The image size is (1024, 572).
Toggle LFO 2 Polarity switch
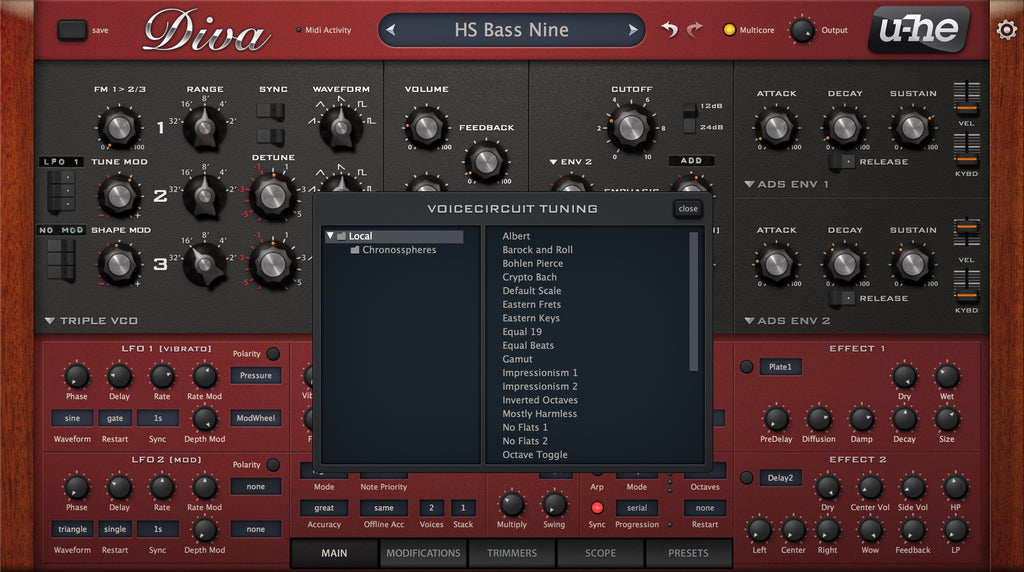(x=273, y=465)
